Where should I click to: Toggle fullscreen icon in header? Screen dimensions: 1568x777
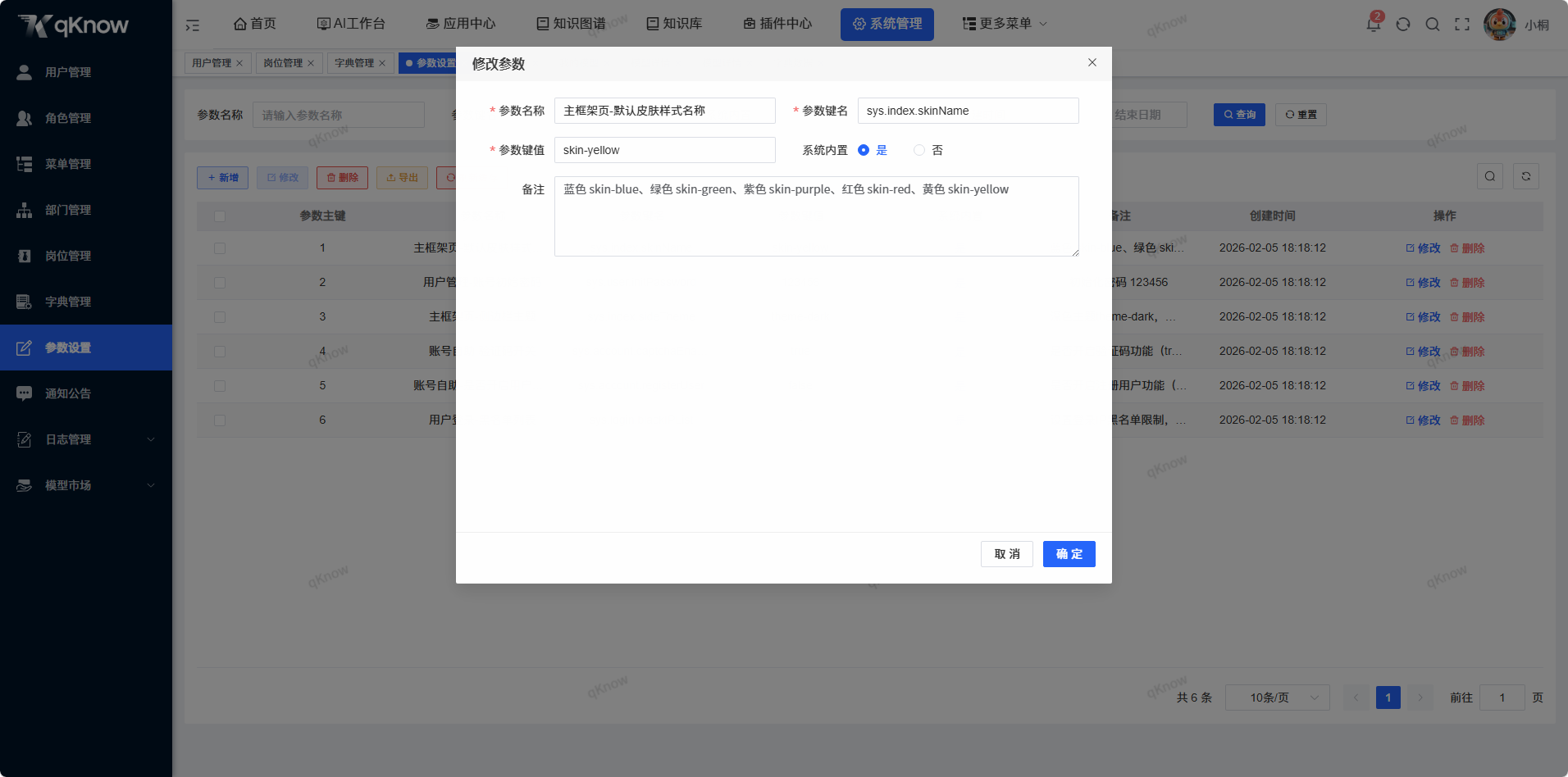[x=1462, y=24]
